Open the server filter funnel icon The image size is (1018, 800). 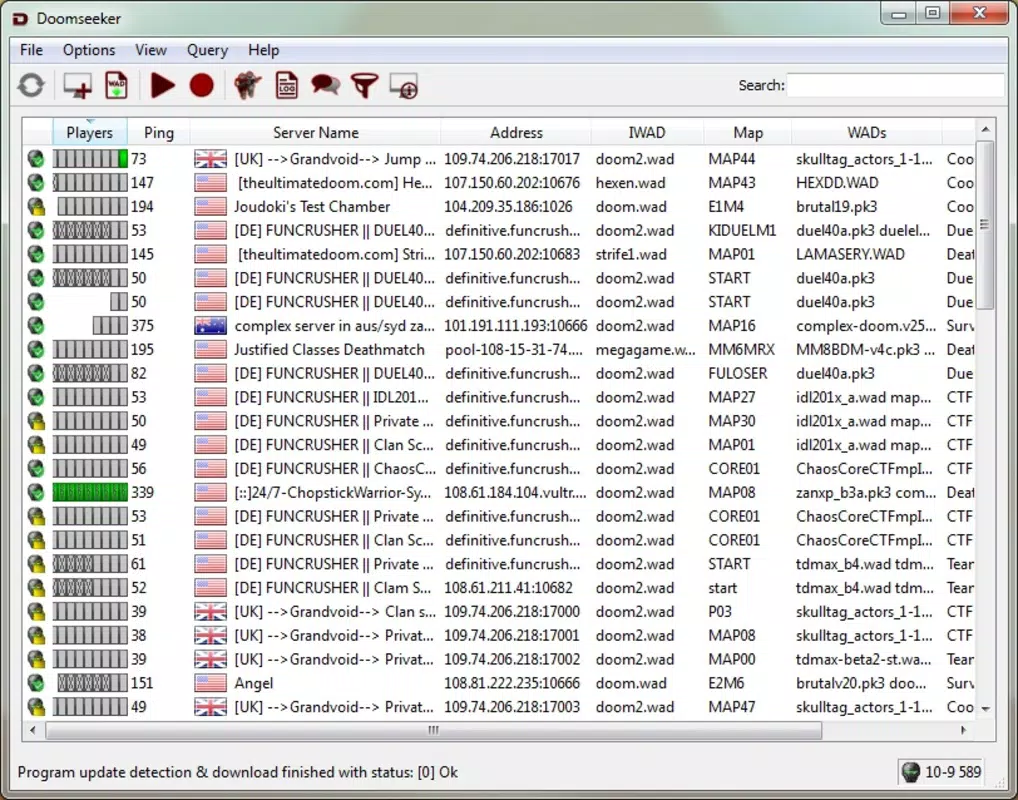364,85
